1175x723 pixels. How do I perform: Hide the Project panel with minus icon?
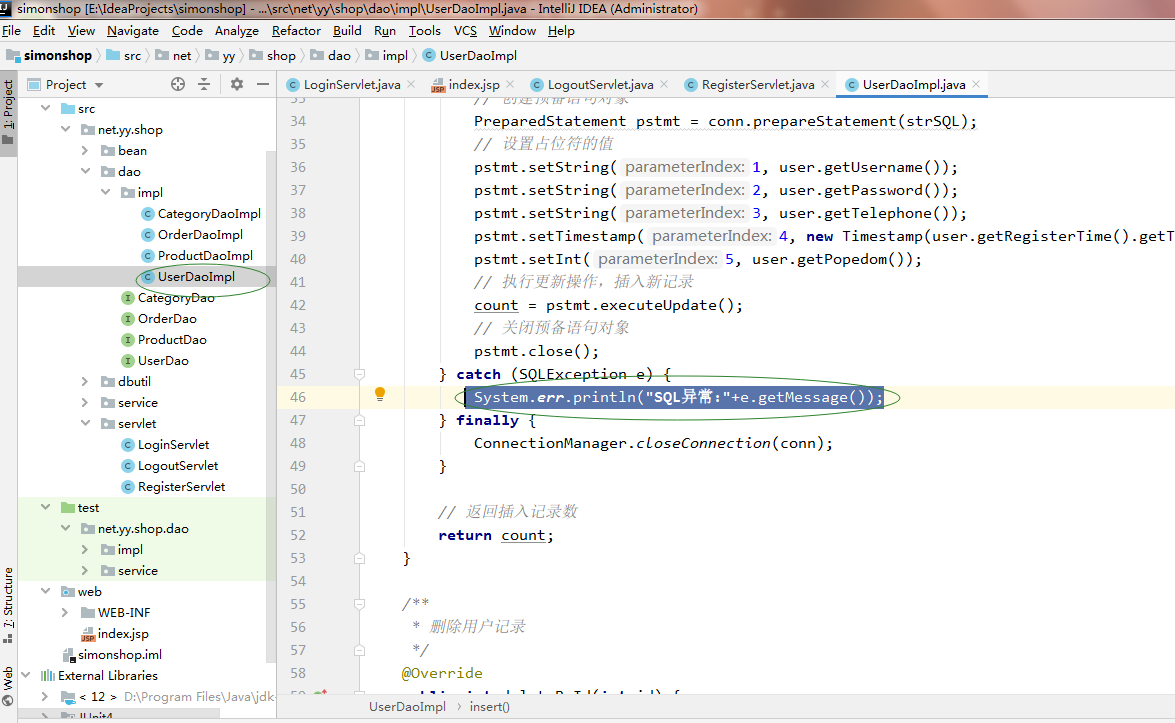coord(262,85)
